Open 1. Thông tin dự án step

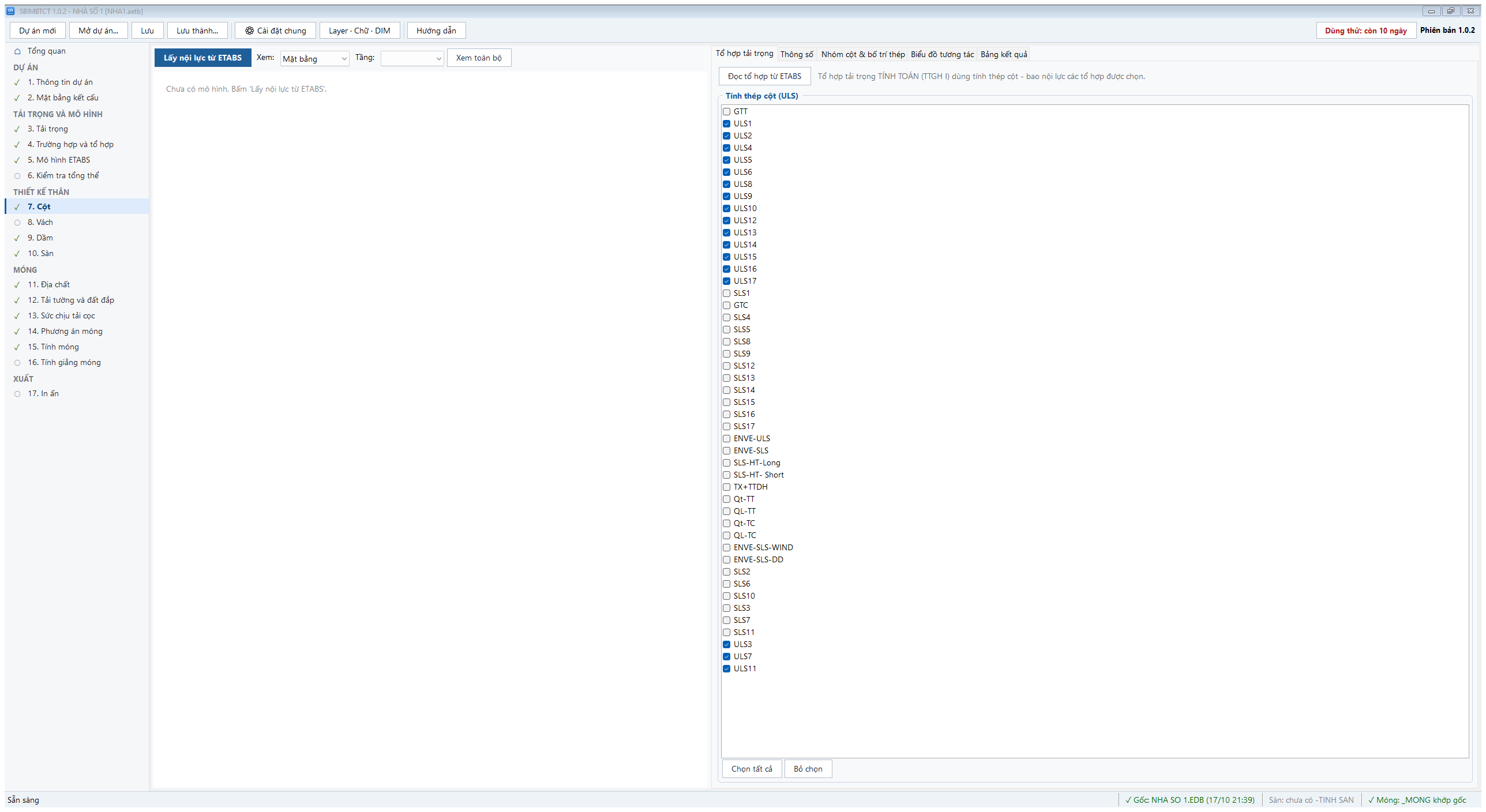pyautogui.click(x=77, y=82)
